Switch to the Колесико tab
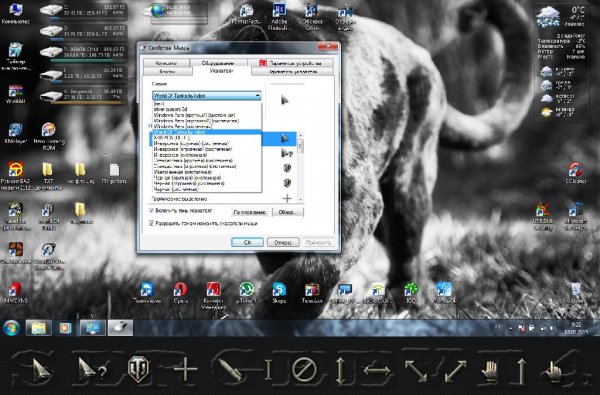Image resolution: width=600 pixels, height=395 pixels. (x=166, y=63)
